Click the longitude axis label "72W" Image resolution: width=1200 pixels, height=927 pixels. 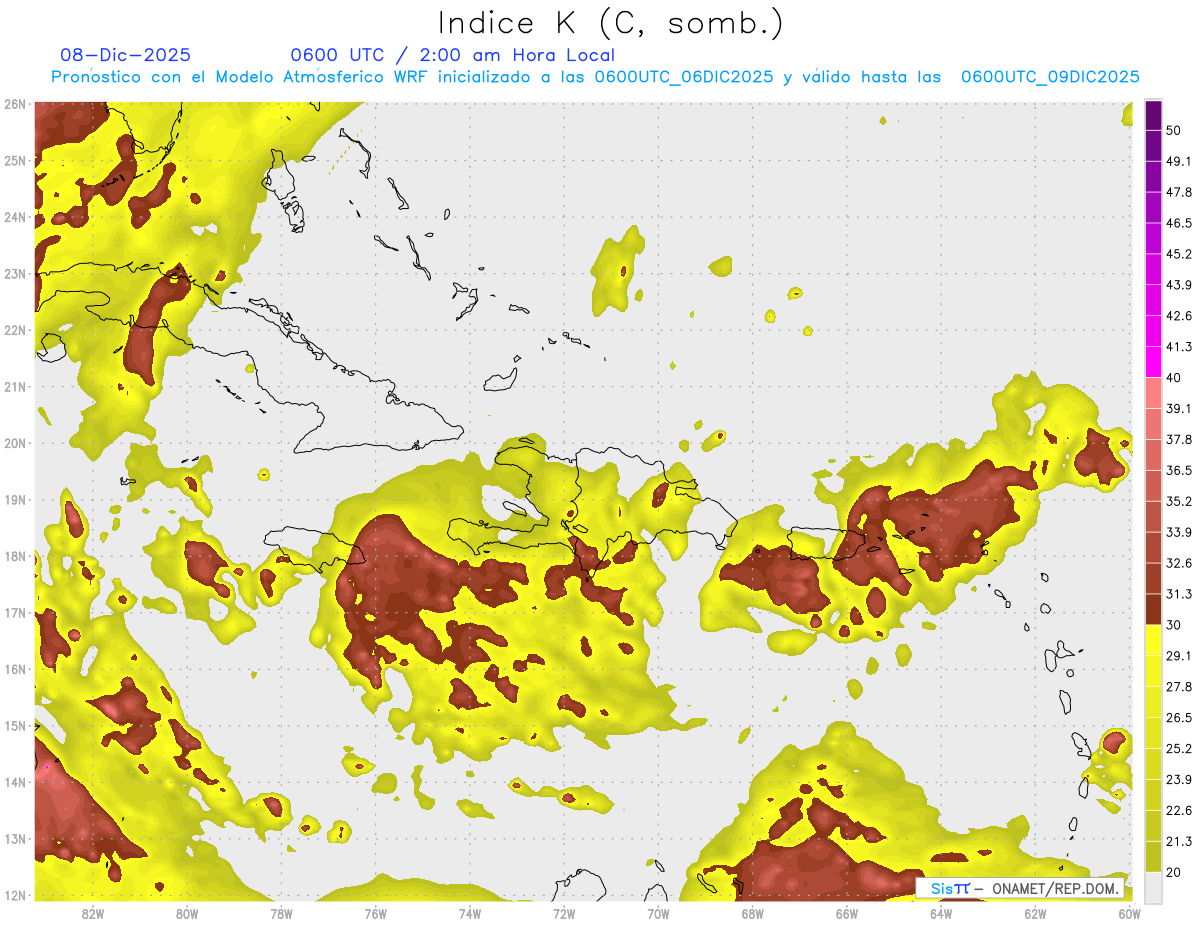click(x=564, y=914)
